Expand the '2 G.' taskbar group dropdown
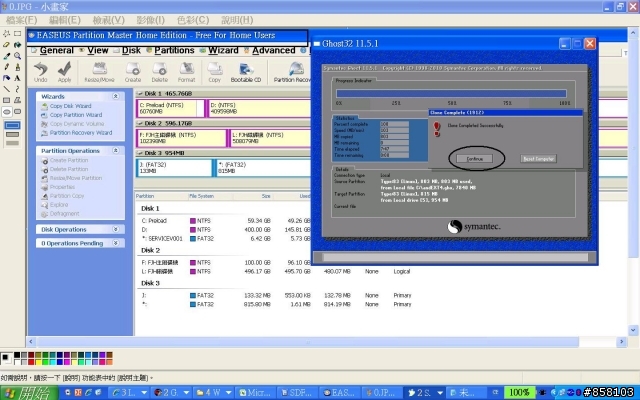 [186, 393]
